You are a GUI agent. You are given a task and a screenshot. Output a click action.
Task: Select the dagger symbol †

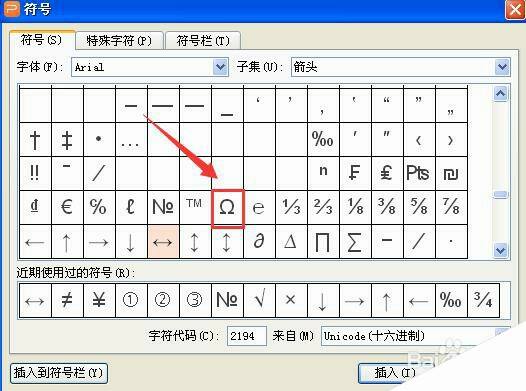coord(35,140)
